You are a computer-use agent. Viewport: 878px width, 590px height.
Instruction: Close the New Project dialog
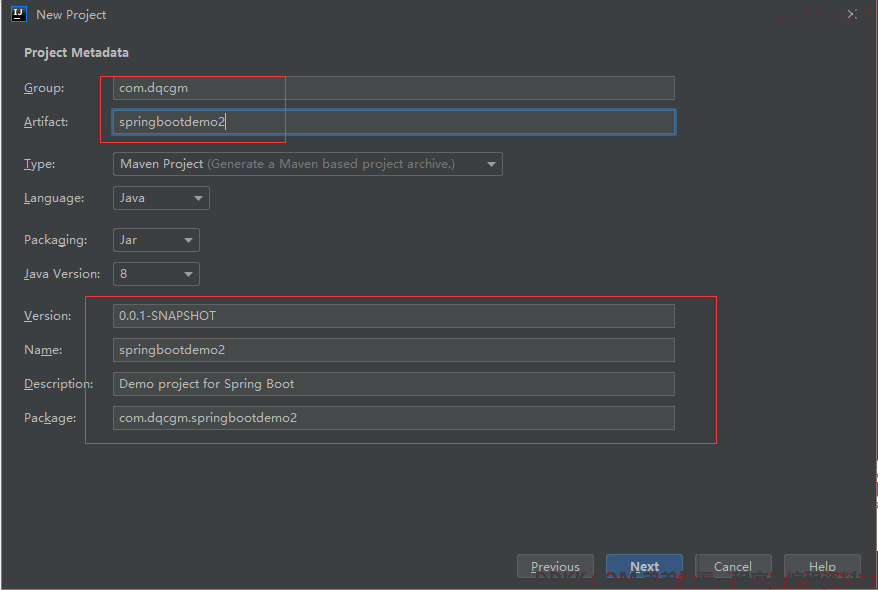pyautogui.click(x=852, y=14)
